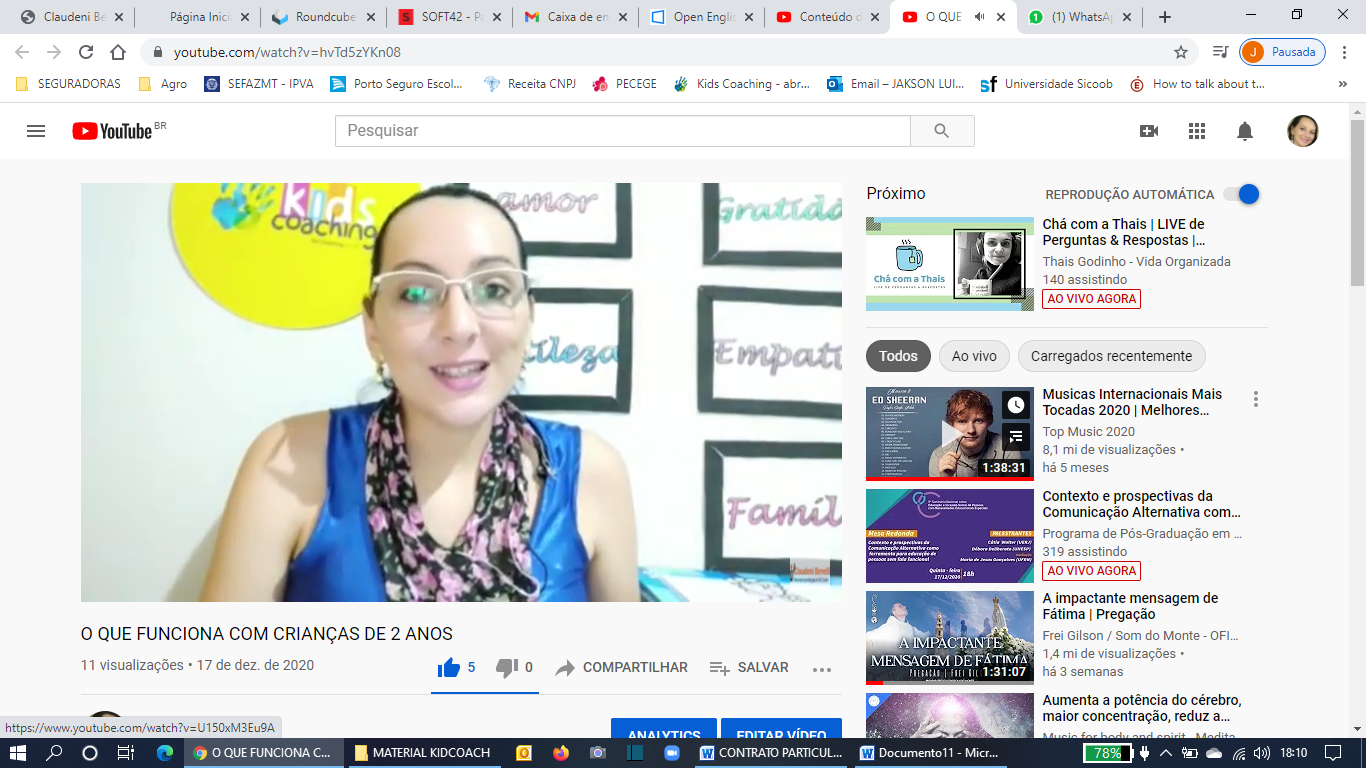Open the notifications bell
This screenshot has width=1366, height=768.
point(1245,131)
